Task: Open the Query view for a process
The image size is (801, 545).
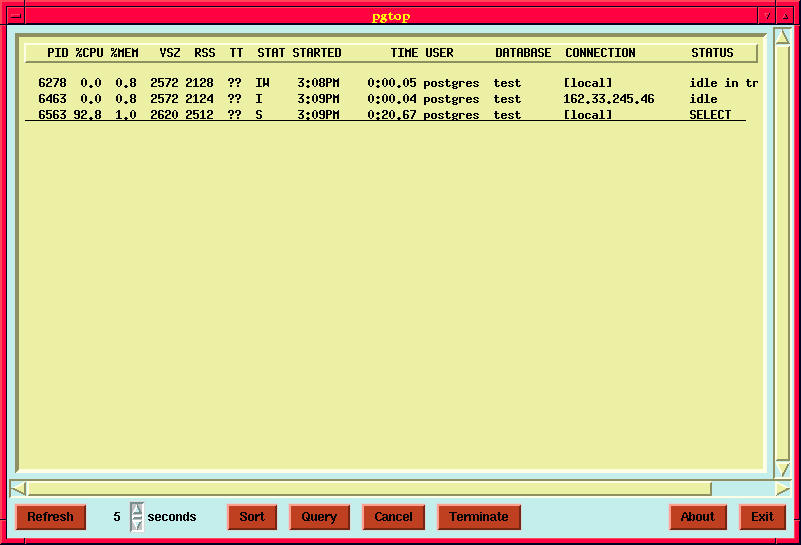Action: pos(319,517)
